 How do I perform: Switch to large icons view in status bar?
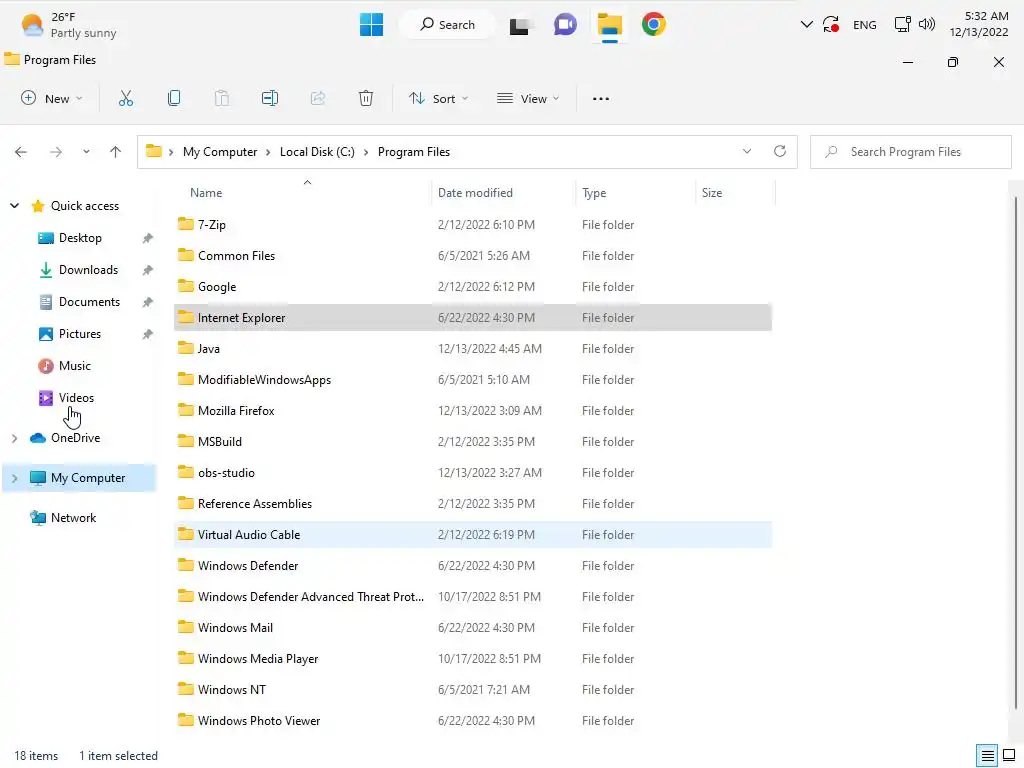pyautogui.click(x=1009, y=756)
